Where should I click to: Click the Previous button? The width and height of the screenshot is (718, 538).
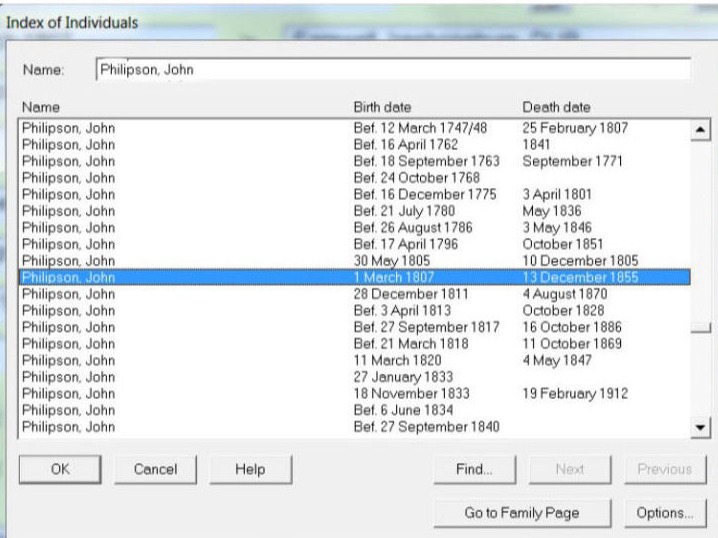click(665, 469)
